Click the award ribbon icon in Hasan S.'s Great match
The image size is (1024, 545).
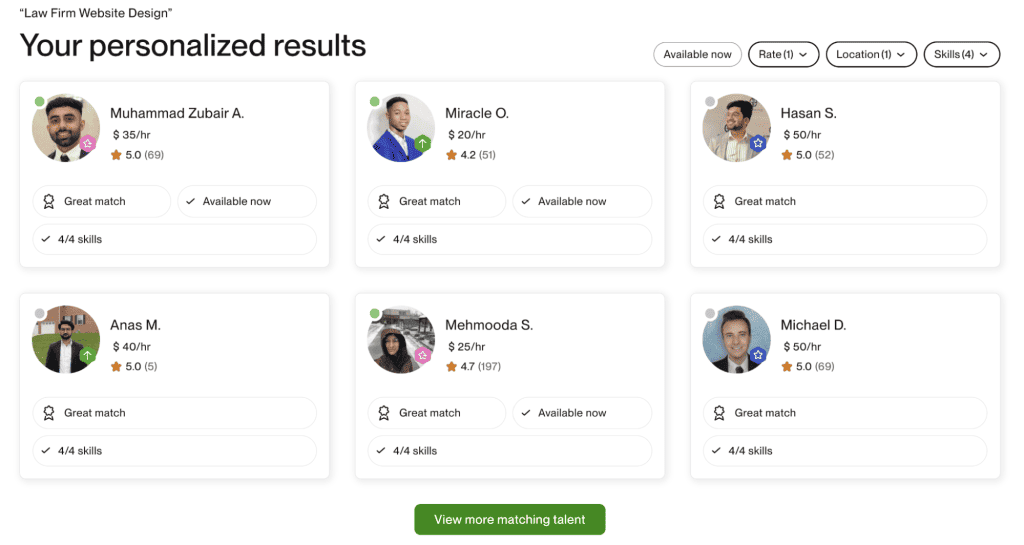719,201
